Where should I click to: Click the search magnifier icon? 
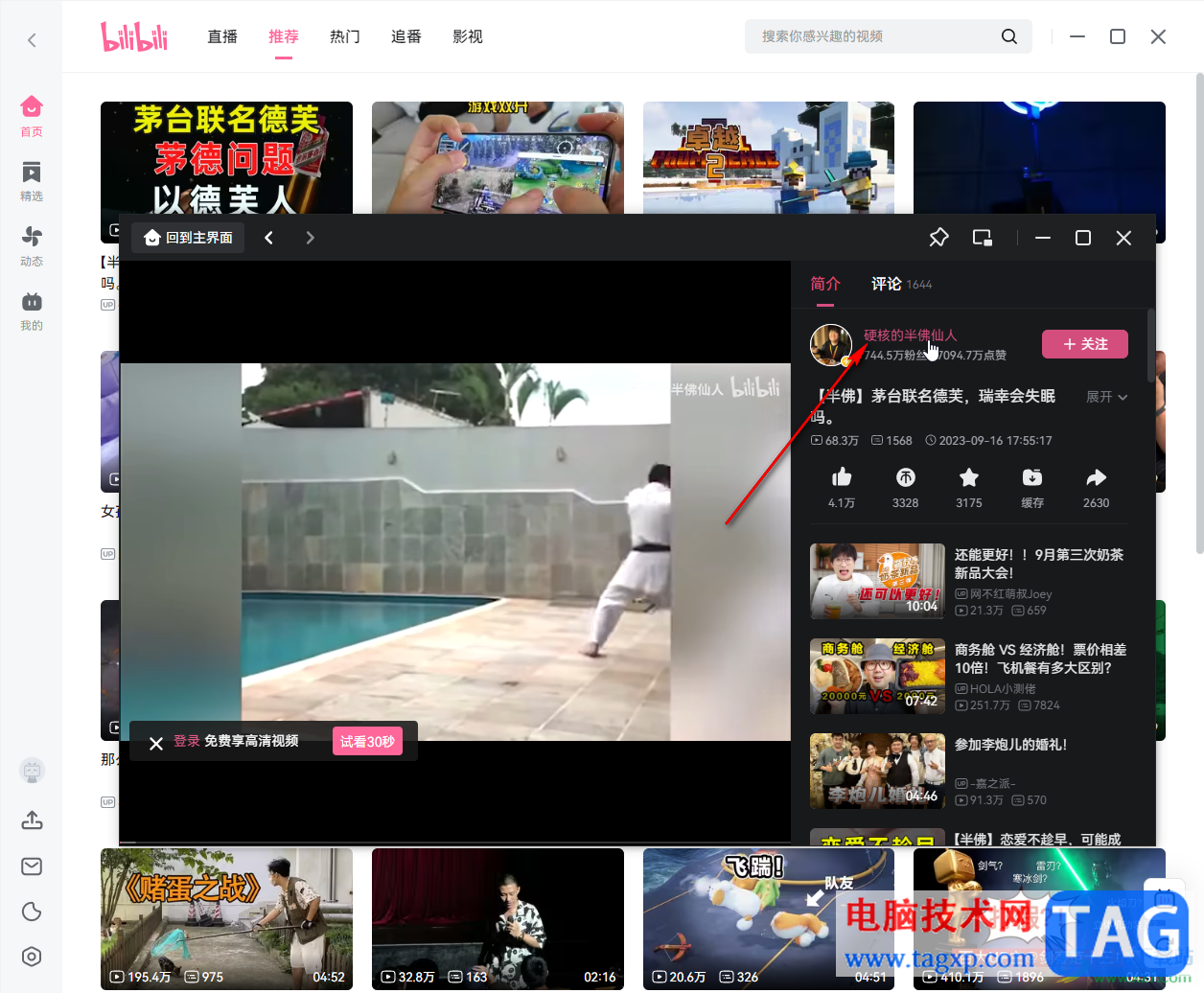click(1008, 36)
